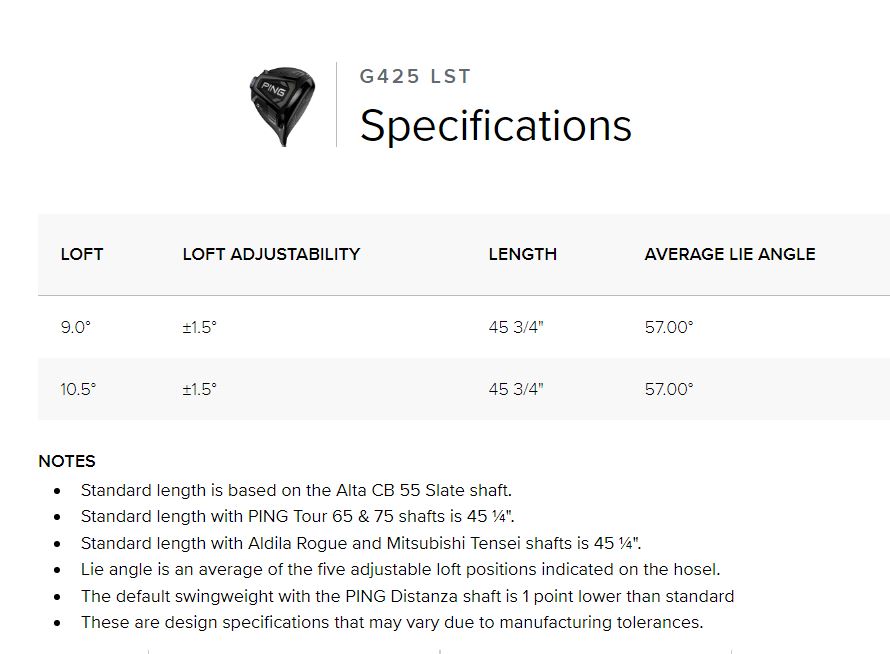Click the LENGTH column header
The image size is (890, 654).
[522, 254]
